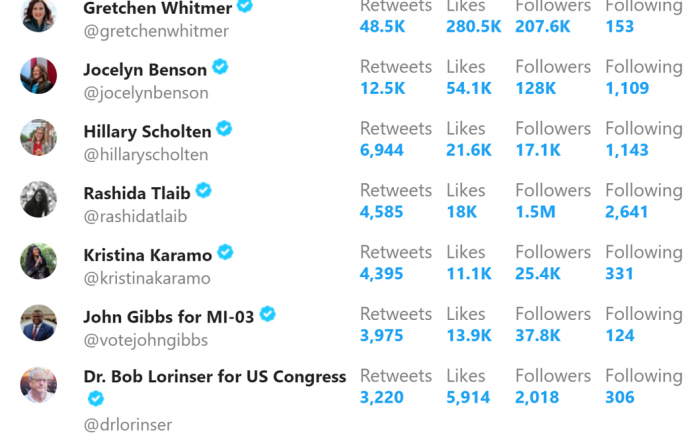The width and height of the screenshot is (700, 441).
Task: Click Rashida Tlaib's verified checkmark badge
Action: coord(204,191)
